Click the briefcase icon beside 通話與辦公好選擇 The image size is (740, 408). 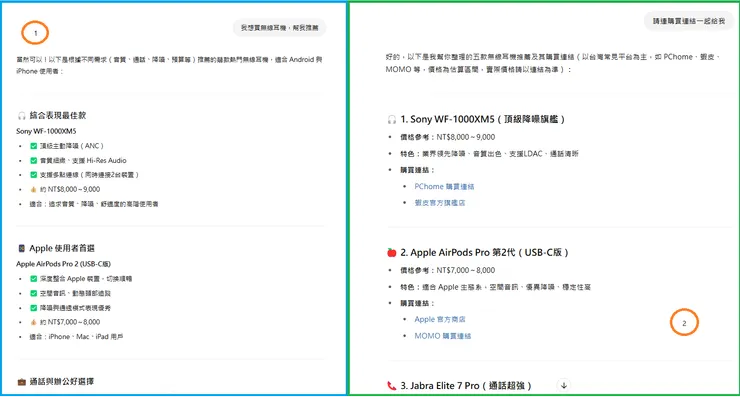[22, 382]
